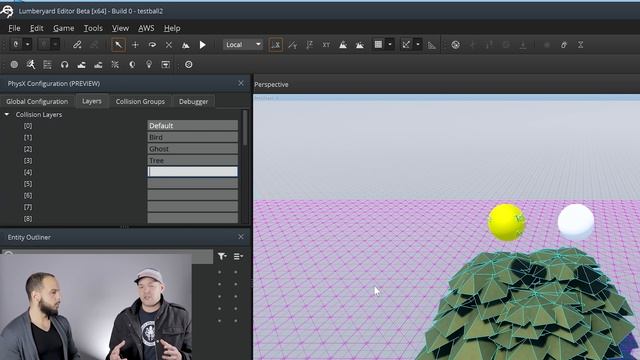Toggle Snap to Grid
This screenshot has height=360, width=640.
click(x=378, y=44)
